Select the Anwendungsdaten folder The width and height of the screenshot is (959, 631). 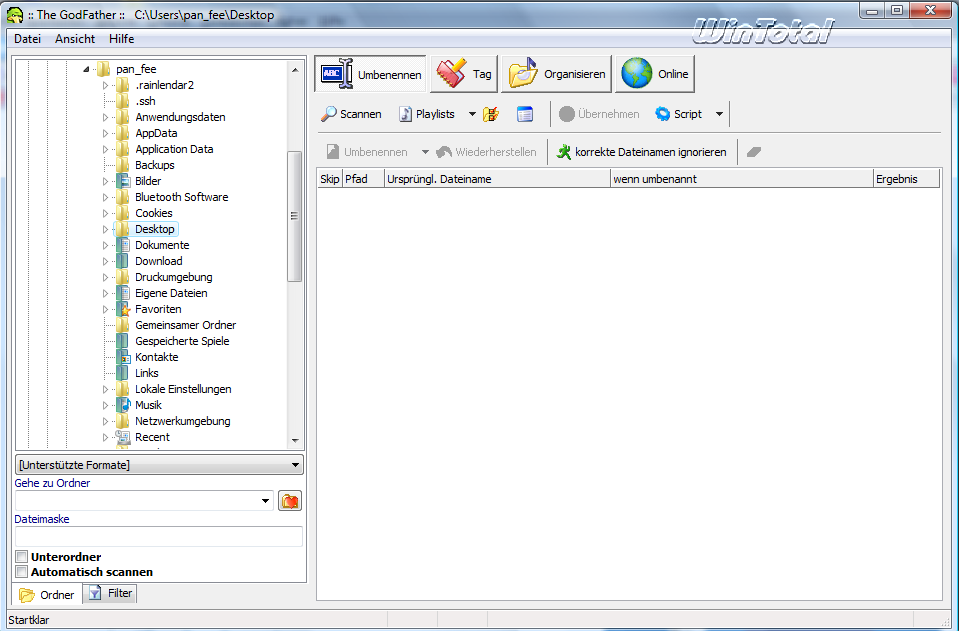[x=180, y=117]
